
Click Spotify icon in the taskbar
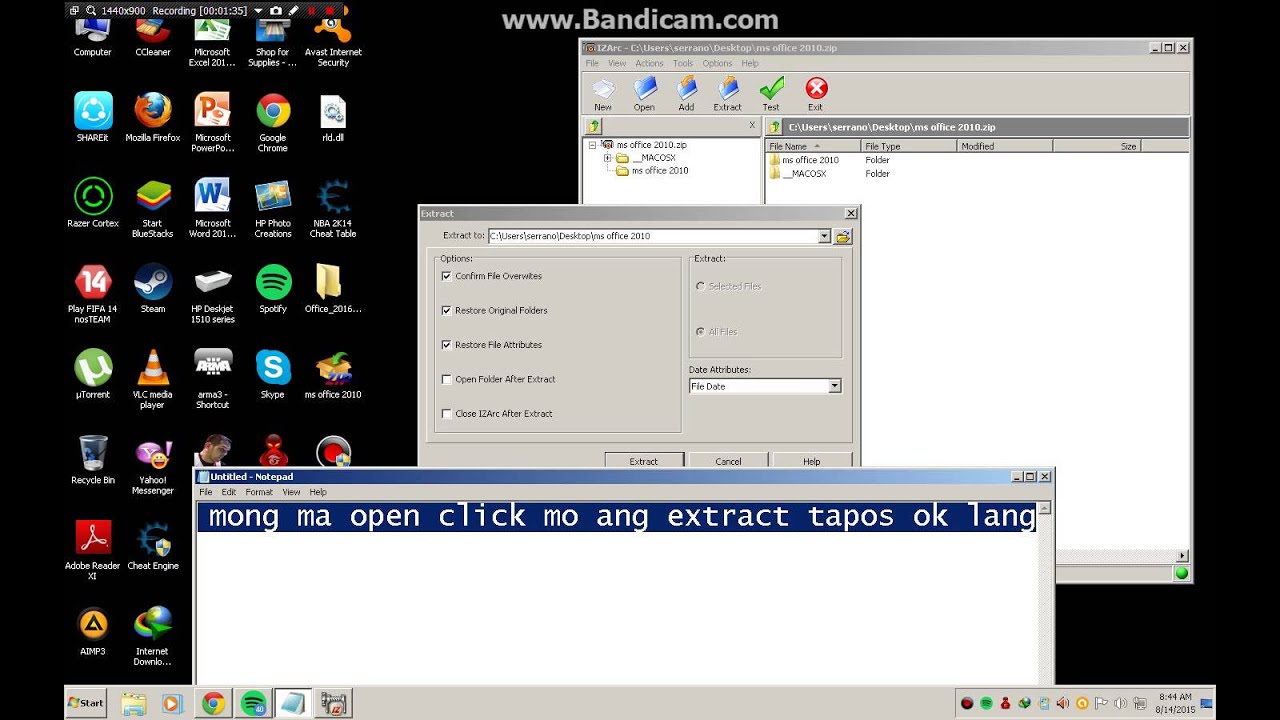254,703
